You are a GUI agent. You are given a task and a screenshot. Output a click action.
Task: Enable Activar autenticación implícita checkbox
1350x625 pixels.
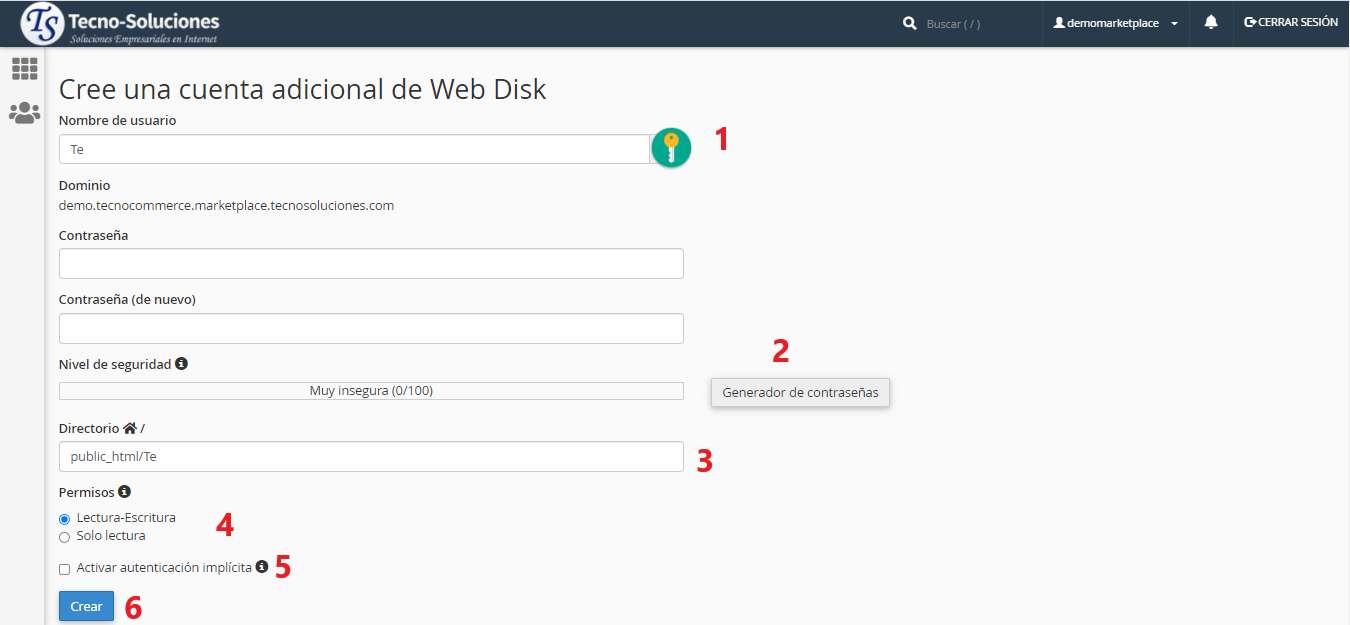pos(65,569)
